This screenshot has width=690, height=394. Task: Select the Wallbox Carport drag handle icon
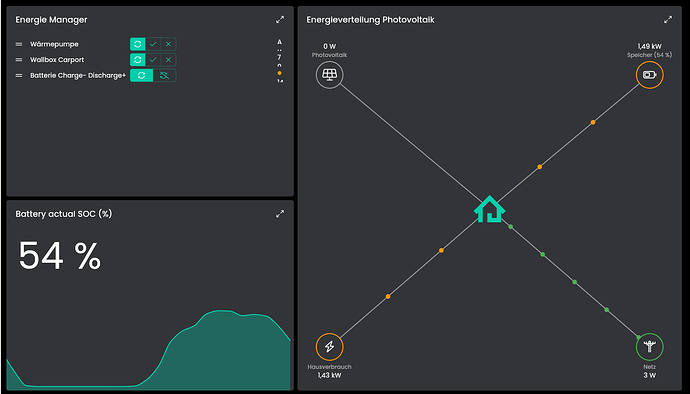(x=19, y=59)
